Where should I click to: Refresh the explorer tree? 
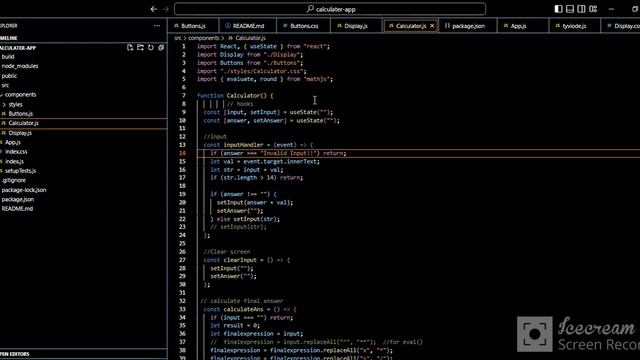(151, 47)
